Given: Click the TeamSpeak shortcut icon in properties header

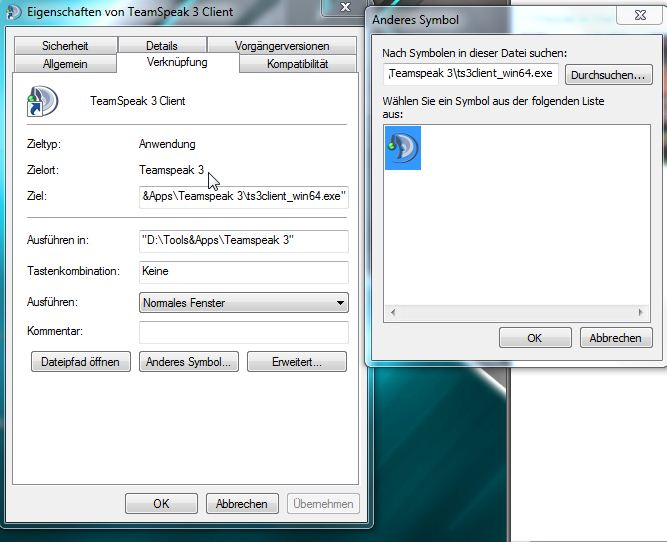Looking at the screenshot, I should tap(43, 101).
